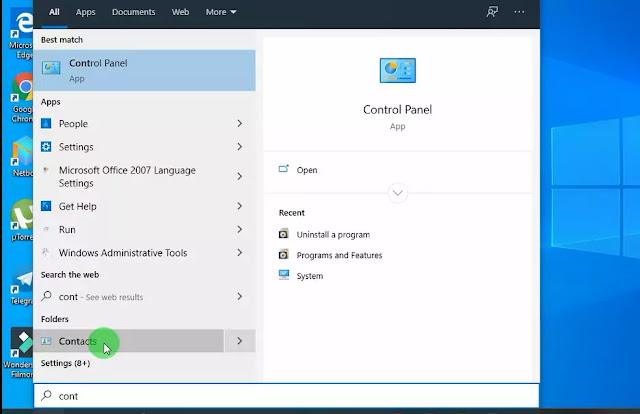Click the search magnifier icon in search box
This screenshot has height=414, width=640.
point(47,395)
